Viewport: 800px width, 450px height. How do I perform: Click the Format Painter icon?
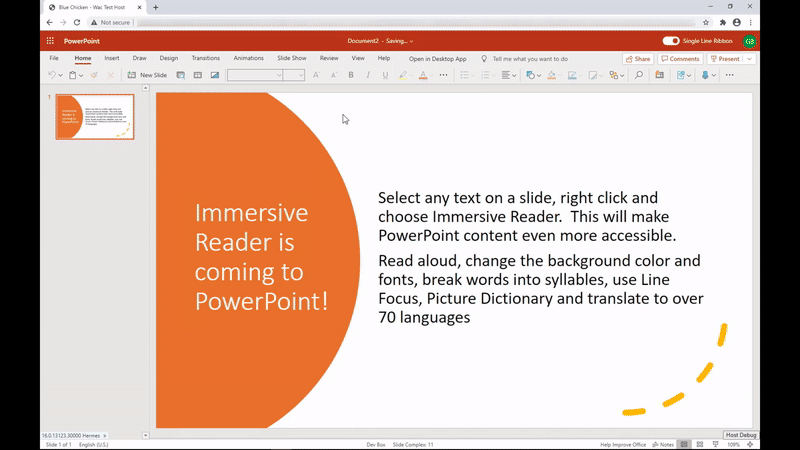point(94,75)
